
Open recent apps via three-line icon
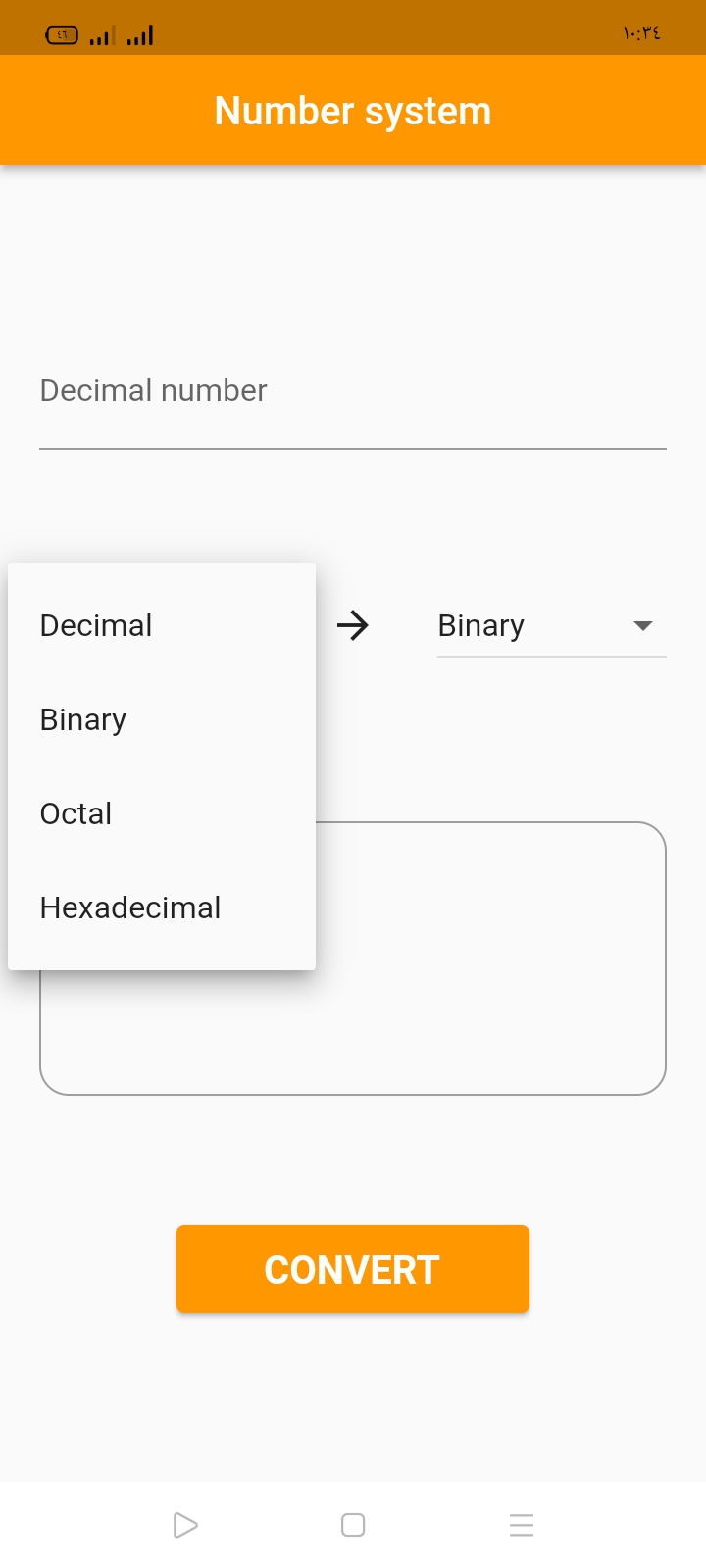[x=522, y=1525]
